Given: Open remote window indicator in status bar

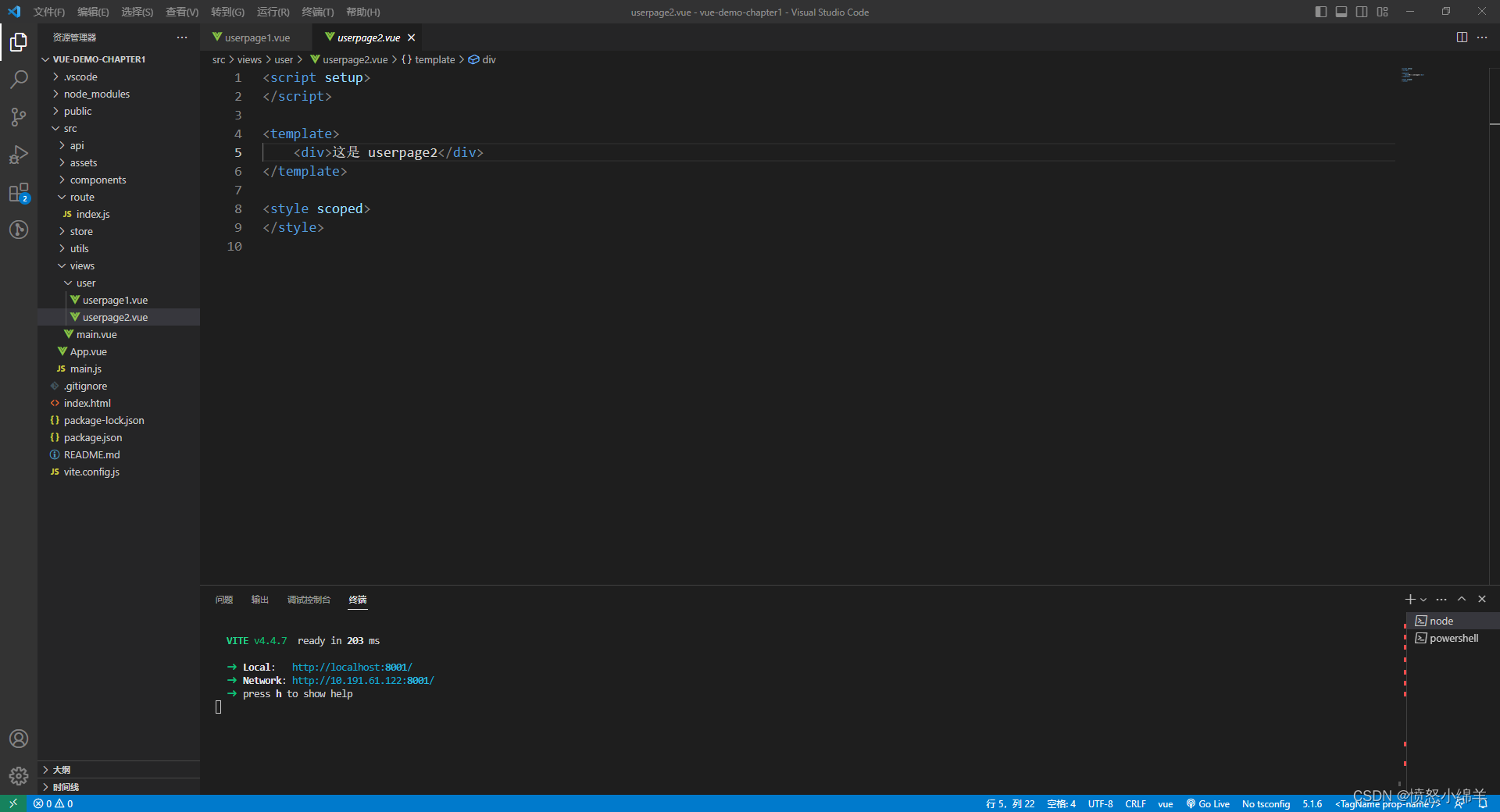Looking at the screenshot, I should coord(13,803).
